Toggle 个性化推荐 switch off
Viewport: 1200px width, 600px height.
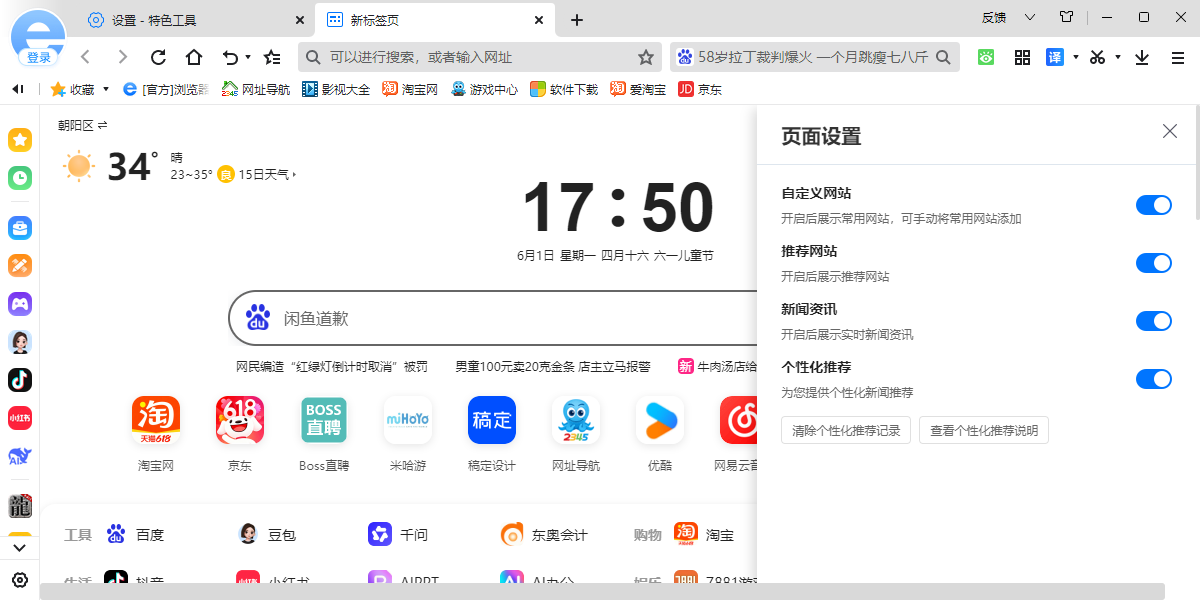[x=1154, y=379]
